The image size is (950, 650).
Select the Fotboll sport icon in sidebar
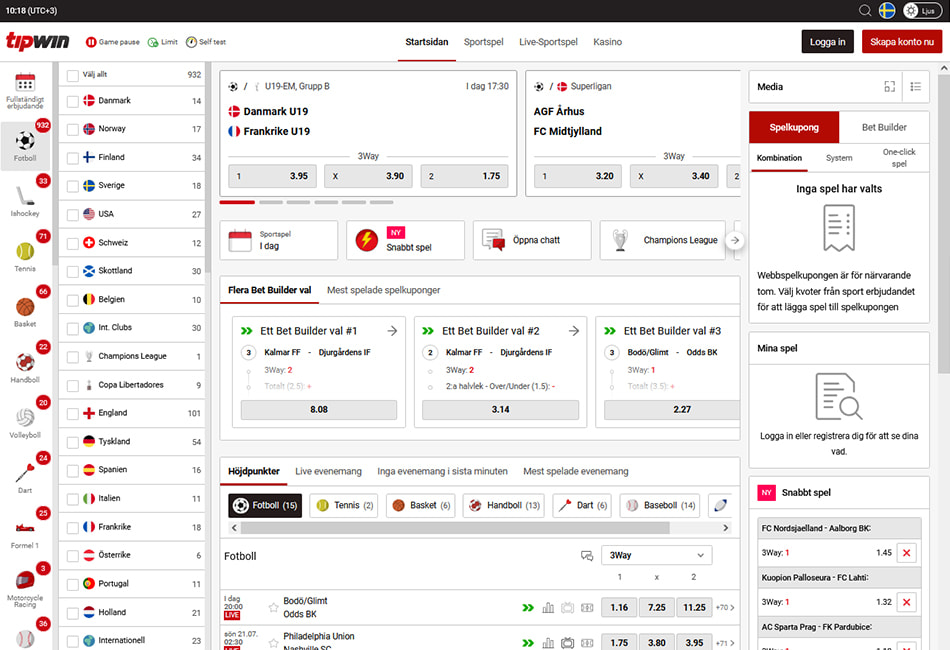point(25,146)
